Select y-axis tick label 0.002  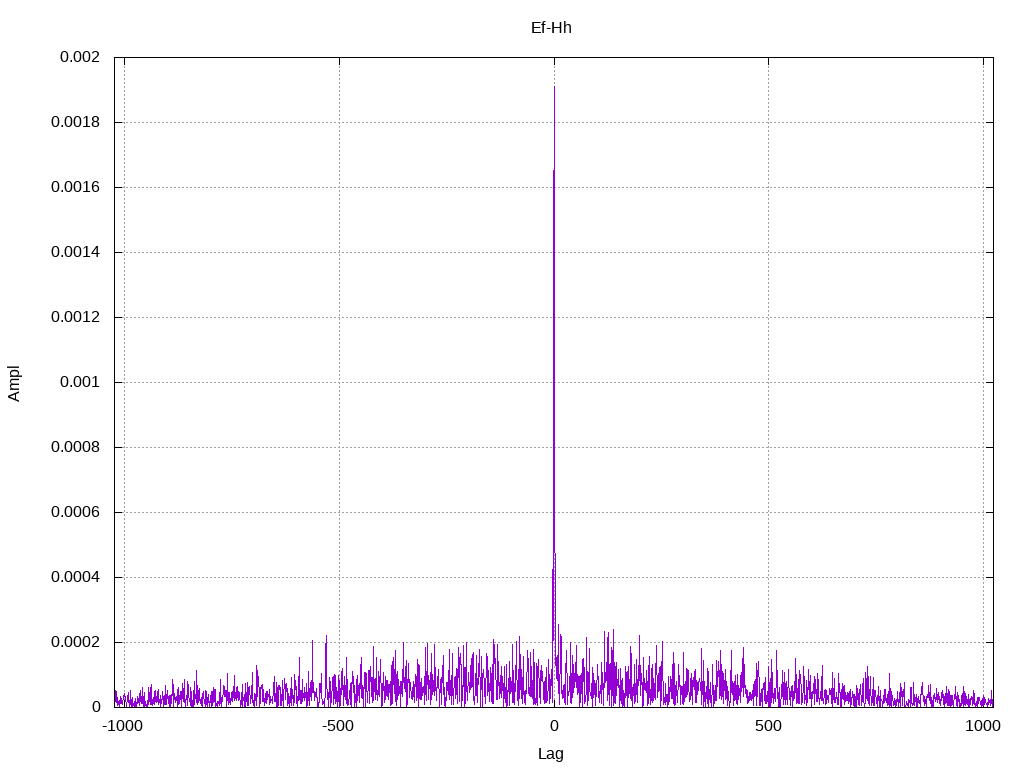80,57
